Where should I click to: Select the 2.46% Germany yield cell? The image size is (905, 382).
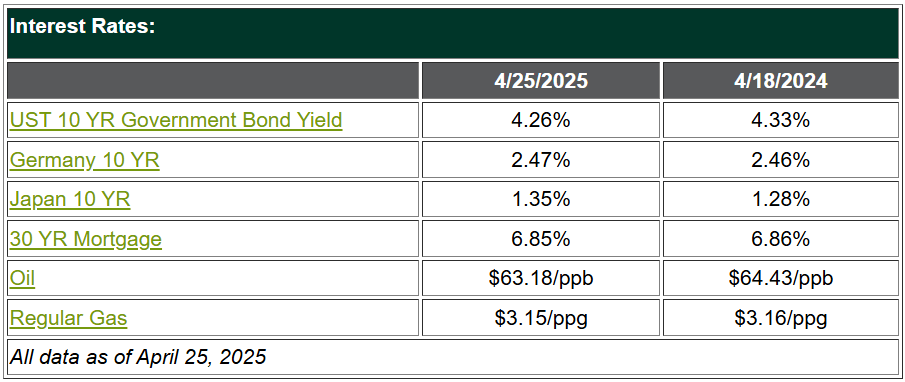780,160
